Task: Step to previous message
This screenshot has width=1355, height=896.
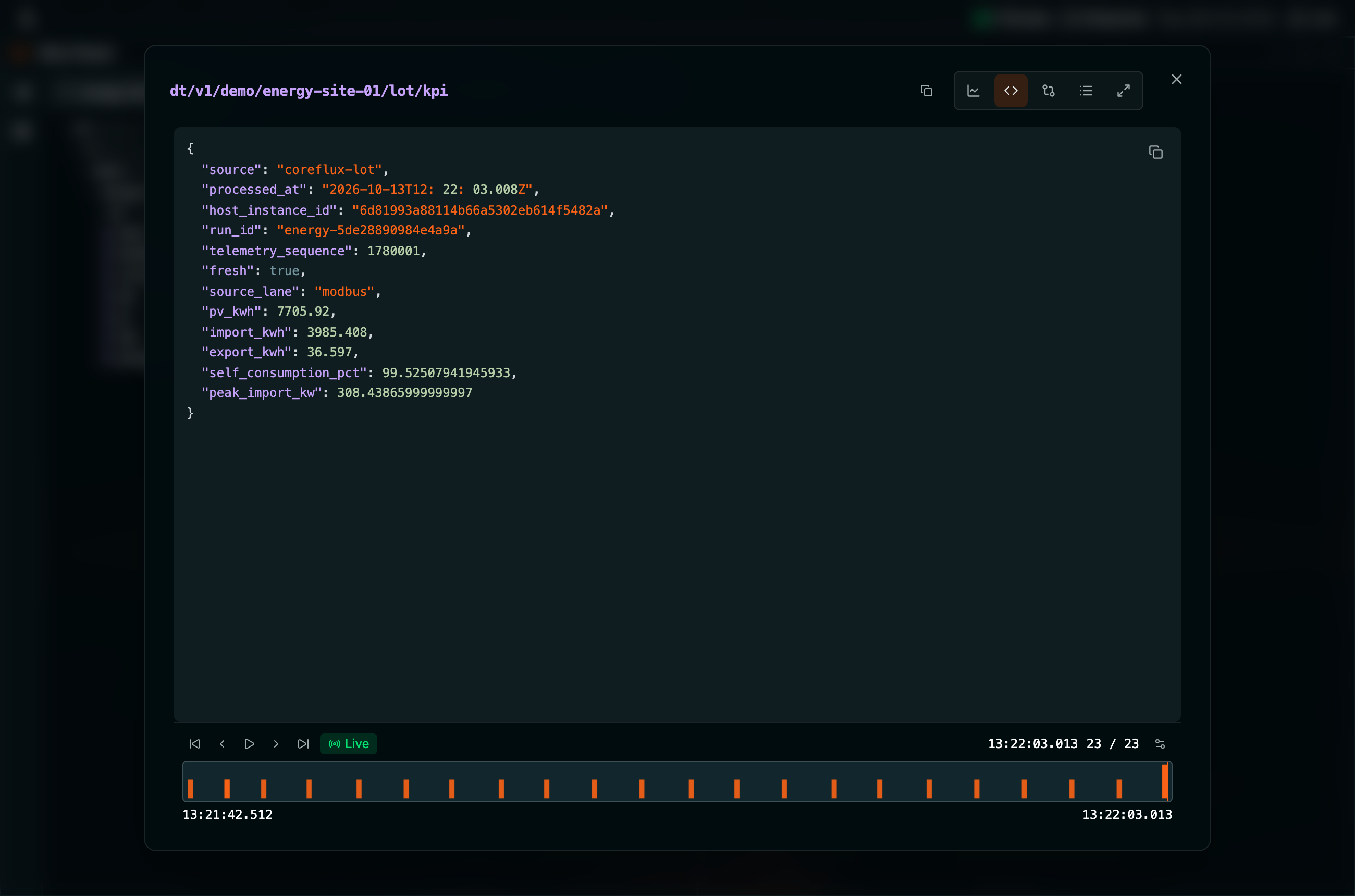Action: tap(223, 743)
